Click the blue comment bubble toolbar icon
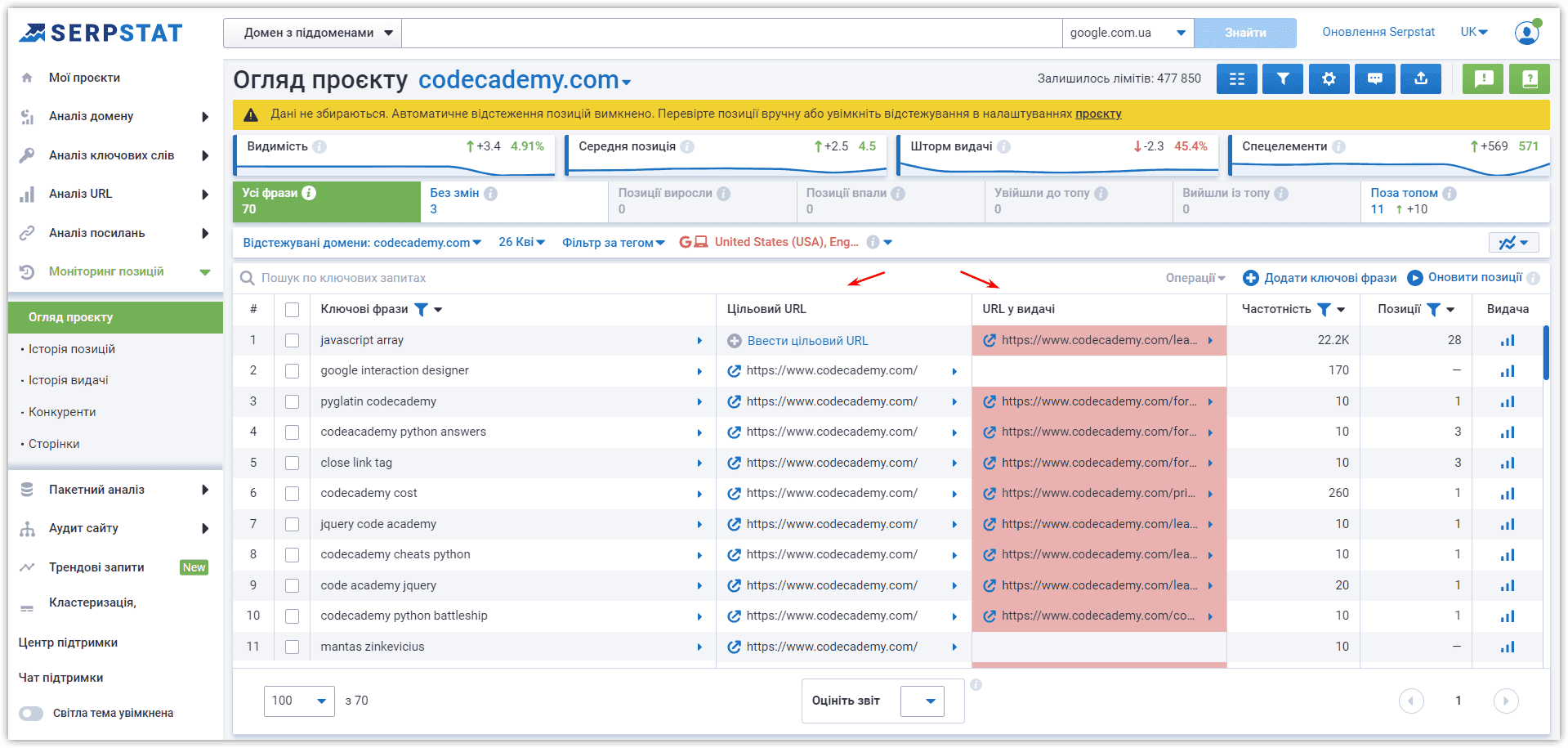This screenshot has width=1568, height=748. pyautogui.click(x=1375, y=79)
